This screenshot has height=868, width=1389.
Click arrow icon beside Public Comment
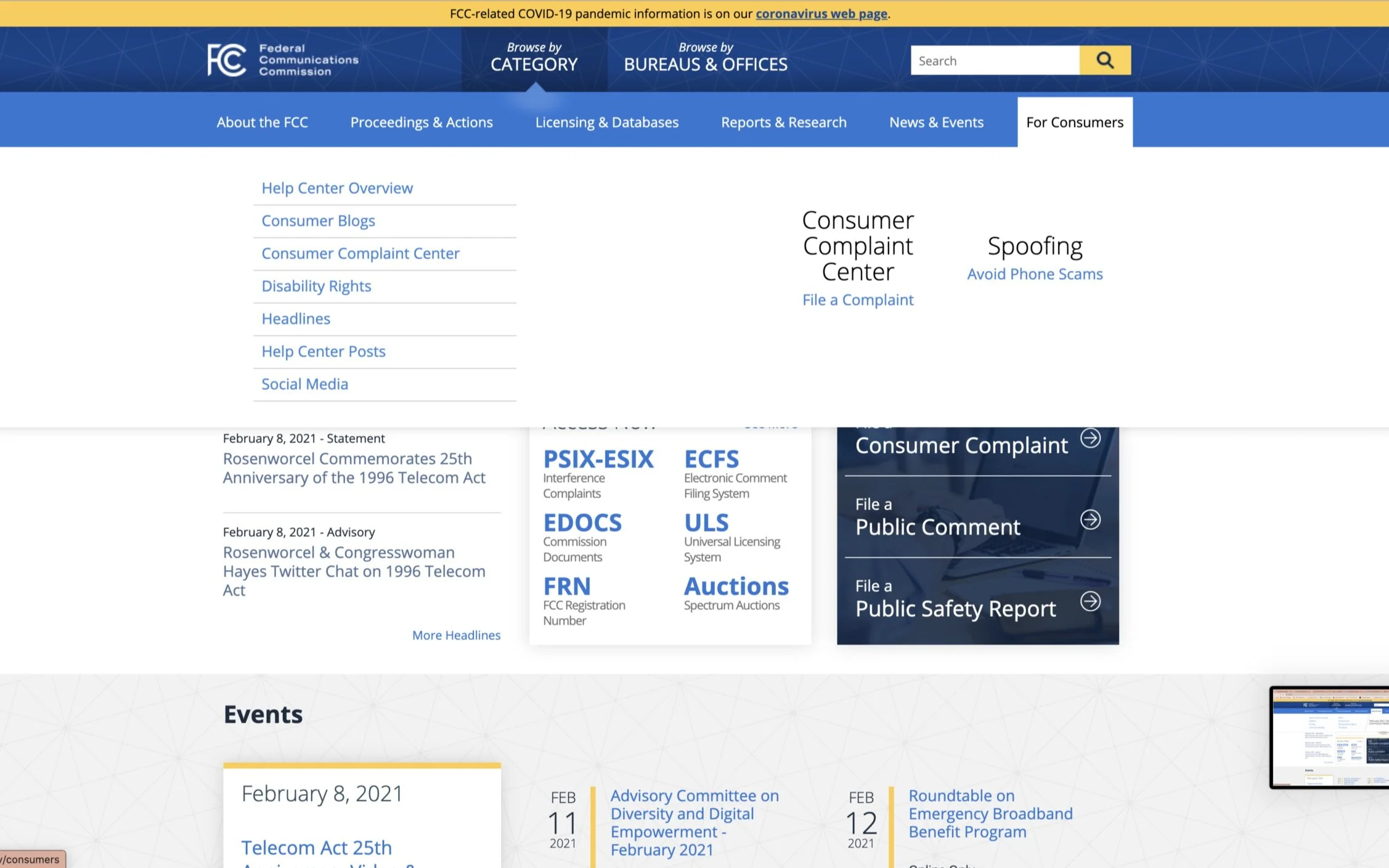[1090, 519]
